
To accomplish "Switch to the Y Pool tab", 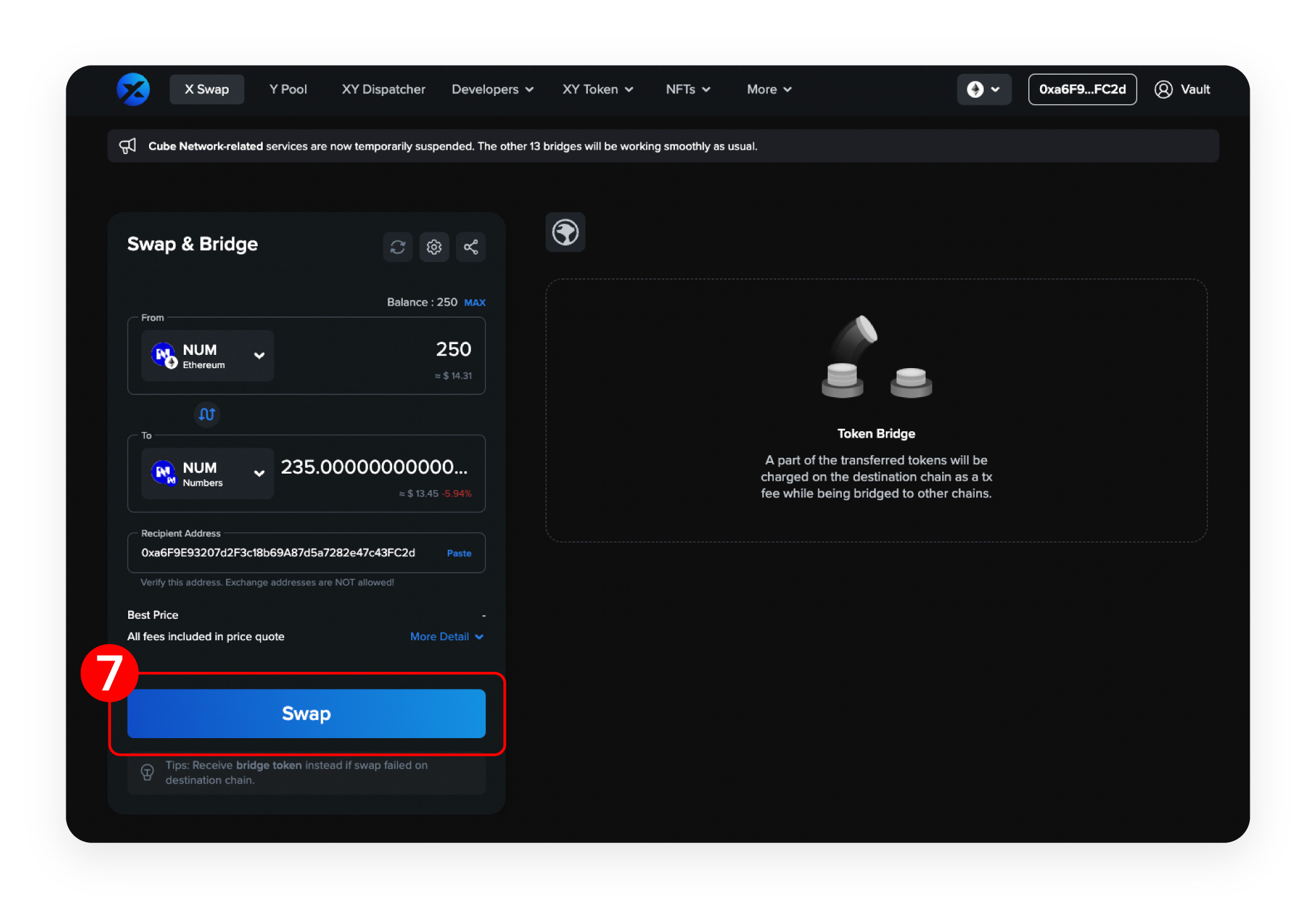I will pos(288,89).
